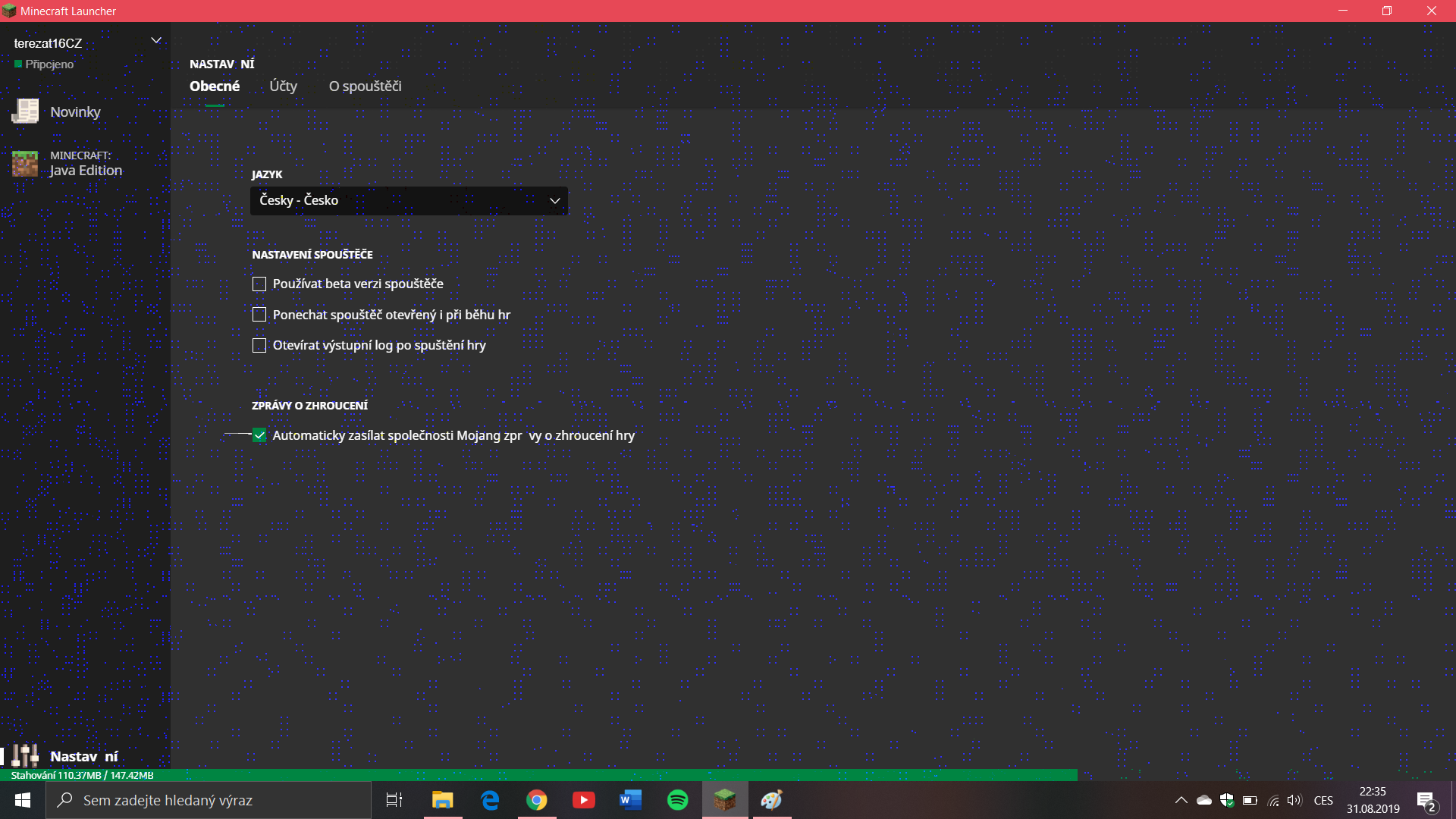1456x819 pixels.
Task: Toggle 'Otevírat výstupní log po spuštění hry'
Action: pos(259,345)
